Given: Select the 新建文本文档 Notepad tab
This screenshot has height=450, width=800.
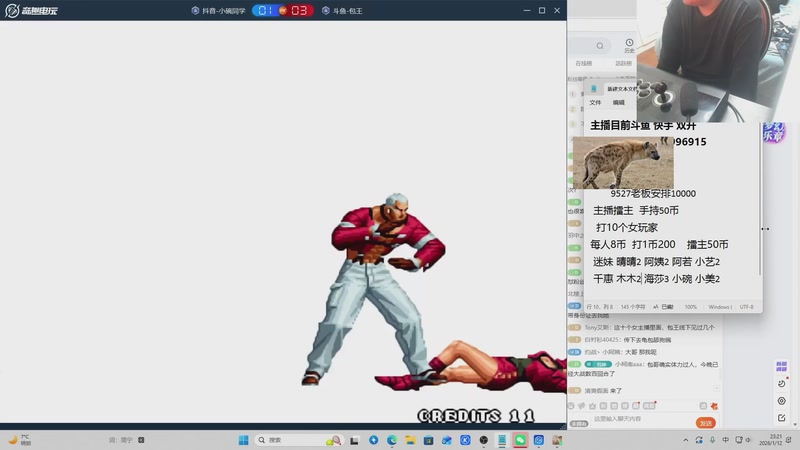Looking at the screenshot, I should 621,89.
